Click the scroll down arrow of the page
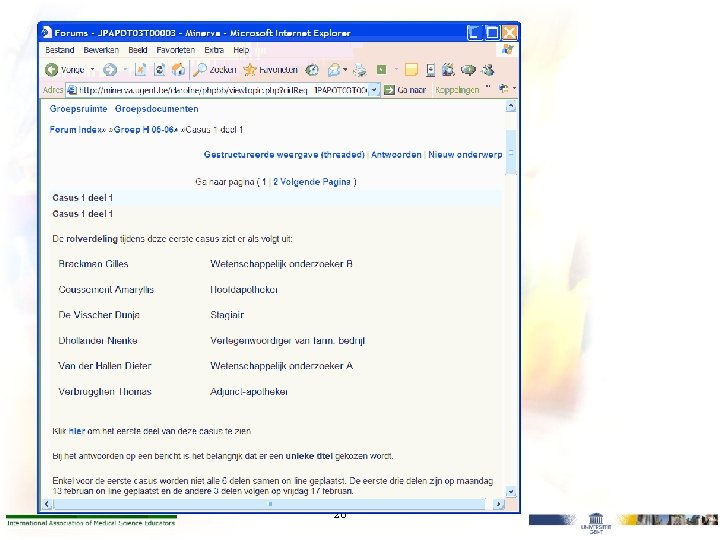 point(511,492)
